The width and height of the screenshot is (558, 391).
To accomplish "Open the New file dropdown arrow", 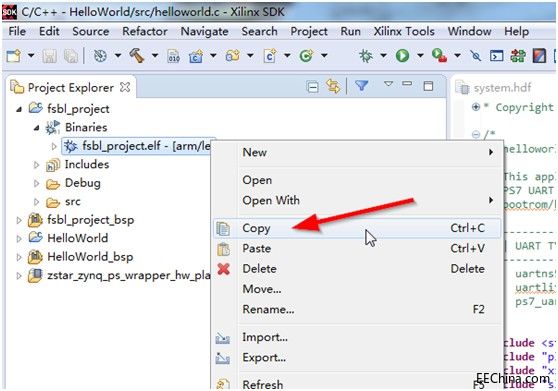I will point(31,56).
